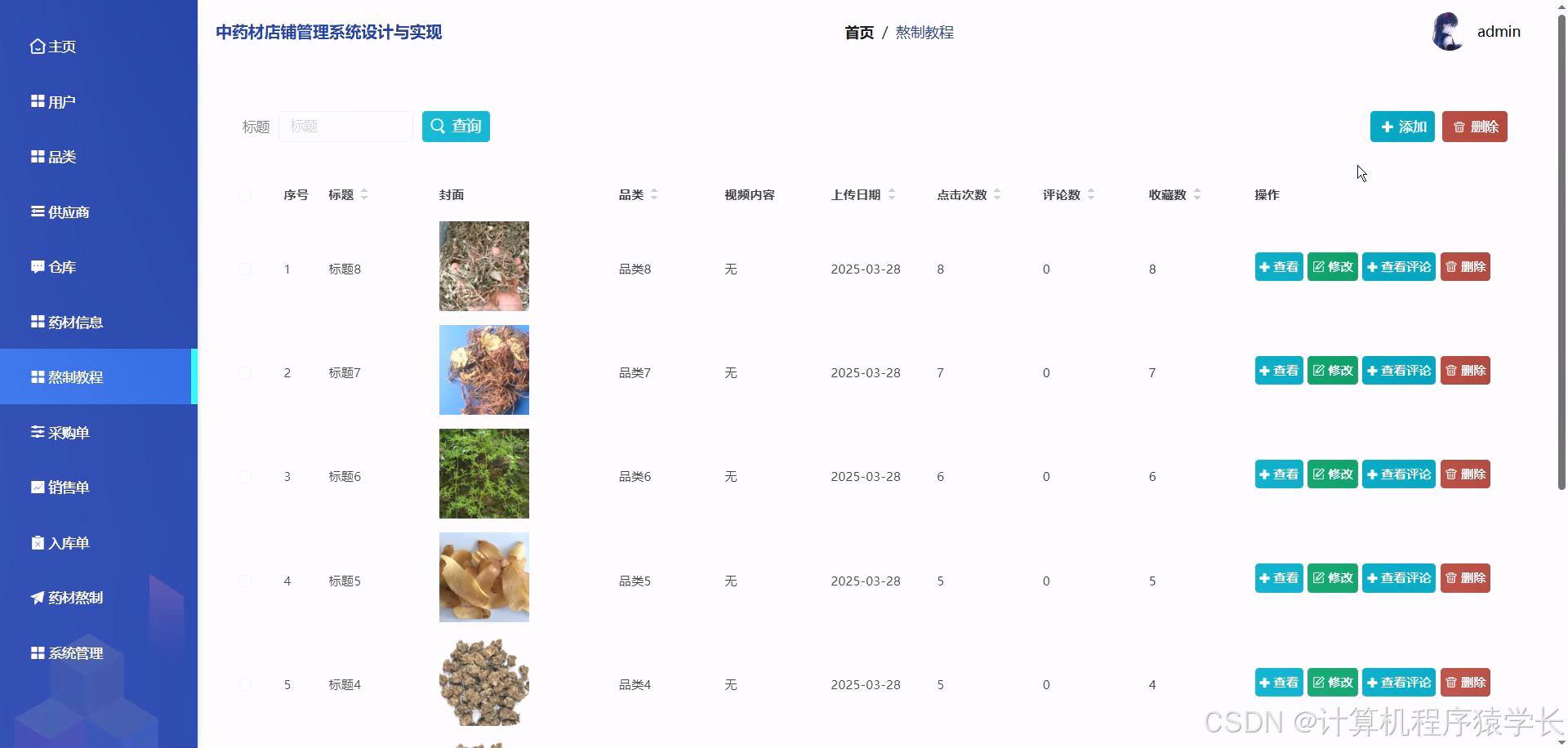Screen dimensions: 1568x748
Task: Toggle the select-all checkbox in table header
Action: [246, 195]
